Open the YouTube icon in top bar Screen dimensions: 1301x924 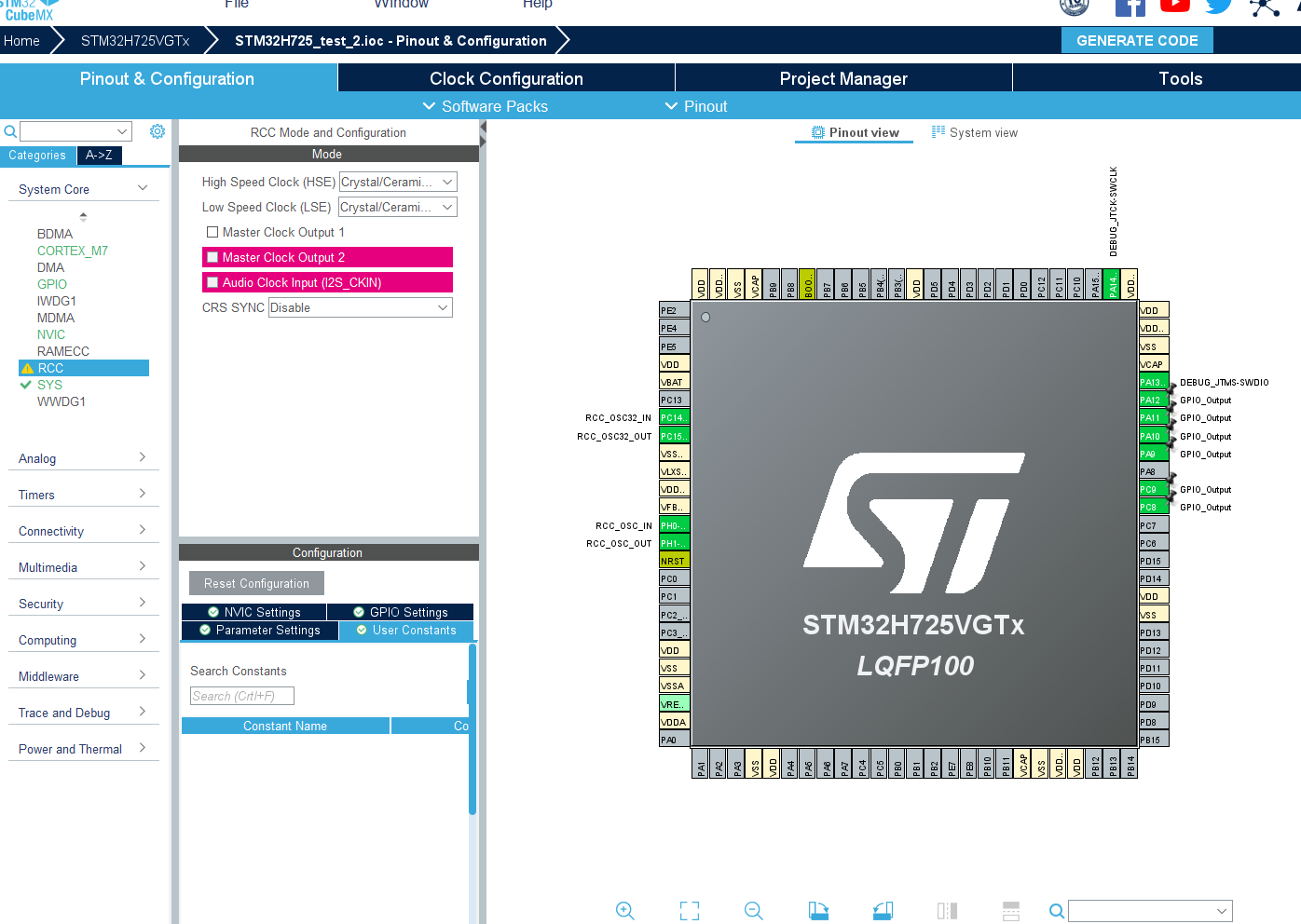(1175, 5)
